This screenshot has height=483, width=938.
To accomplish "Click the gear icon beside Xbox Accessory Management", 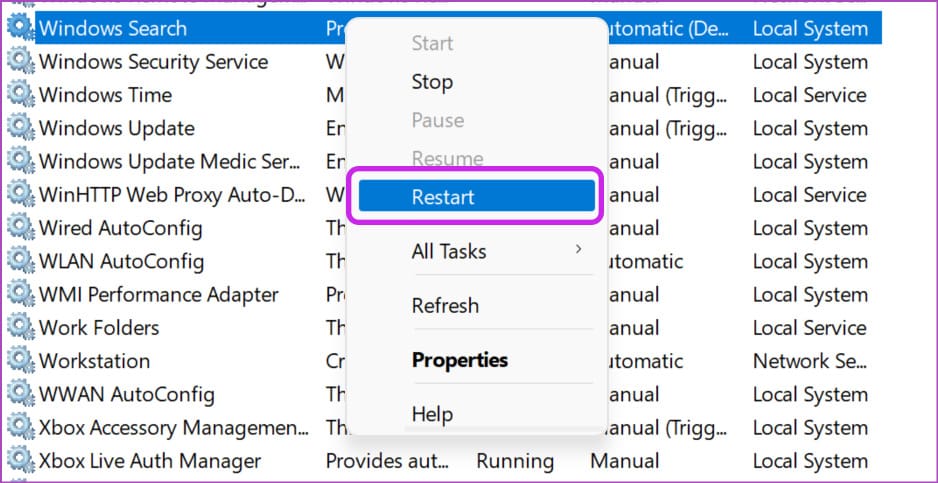I will [20, 428].
